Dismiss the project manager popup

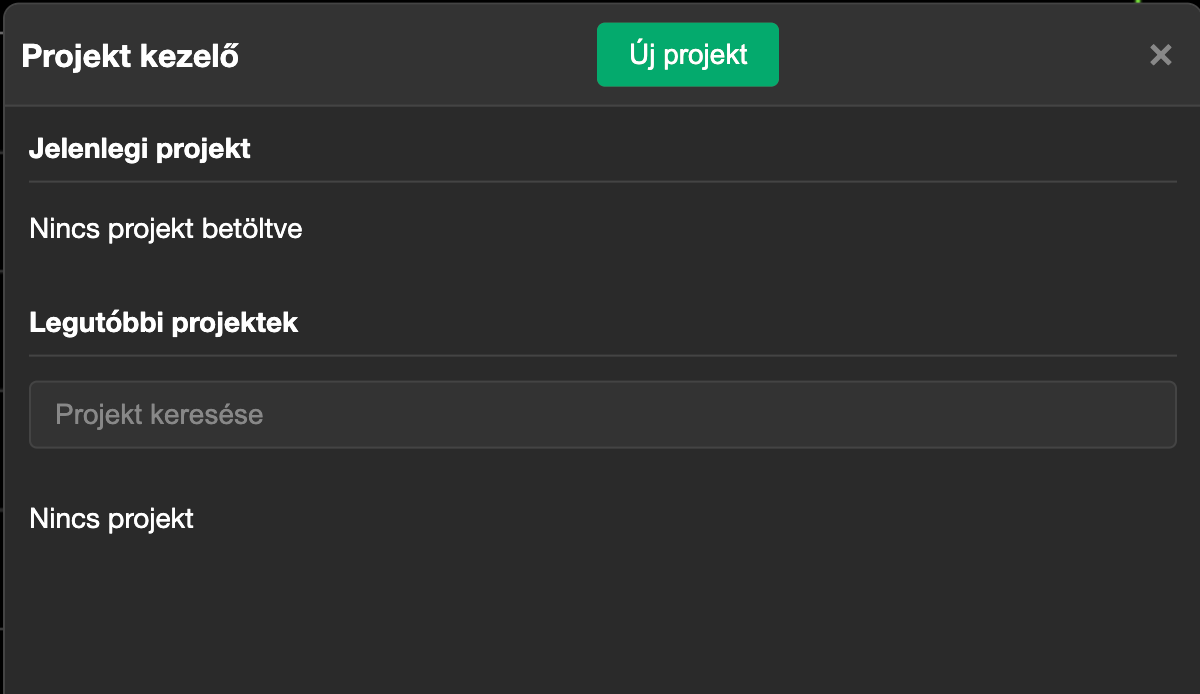tap(1160, 55)
